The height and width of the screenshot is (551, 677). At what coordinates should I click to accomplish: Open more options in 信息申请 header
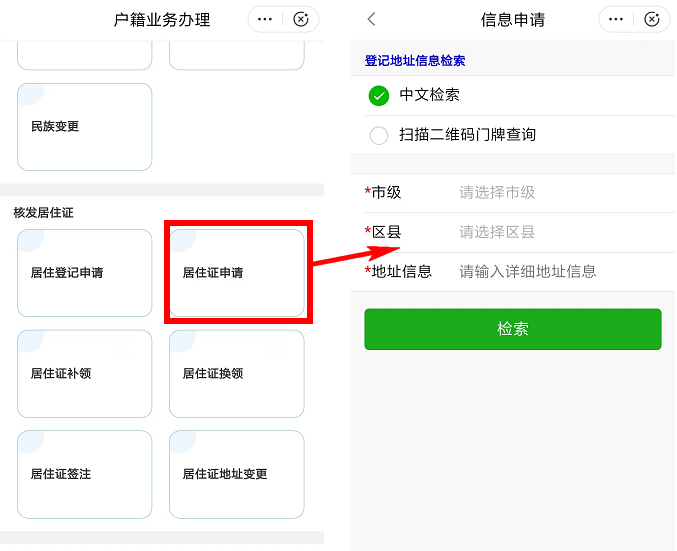pos(615,19)
